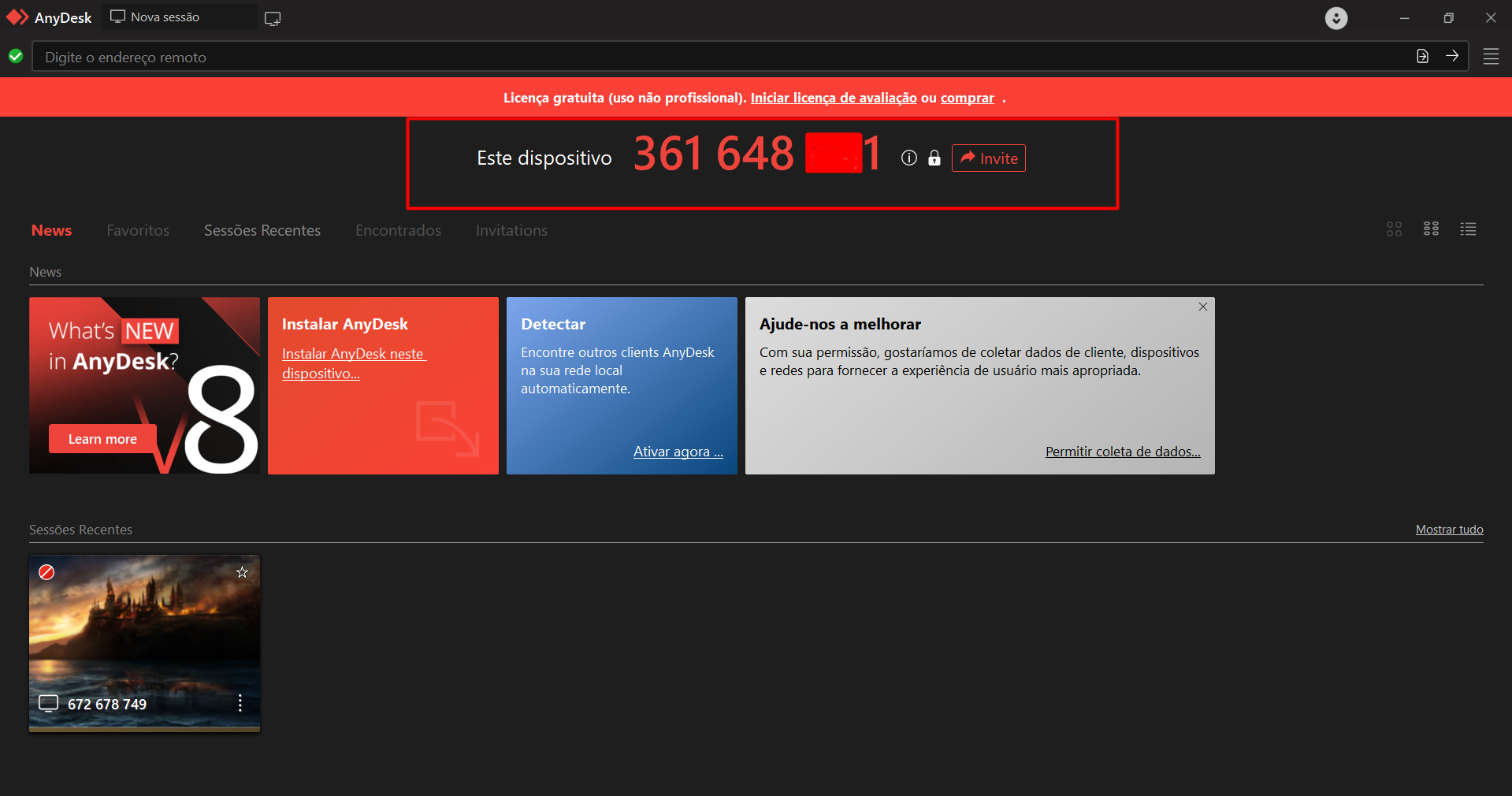Open the What's NEW in AnyDesk card

point(144,385)
